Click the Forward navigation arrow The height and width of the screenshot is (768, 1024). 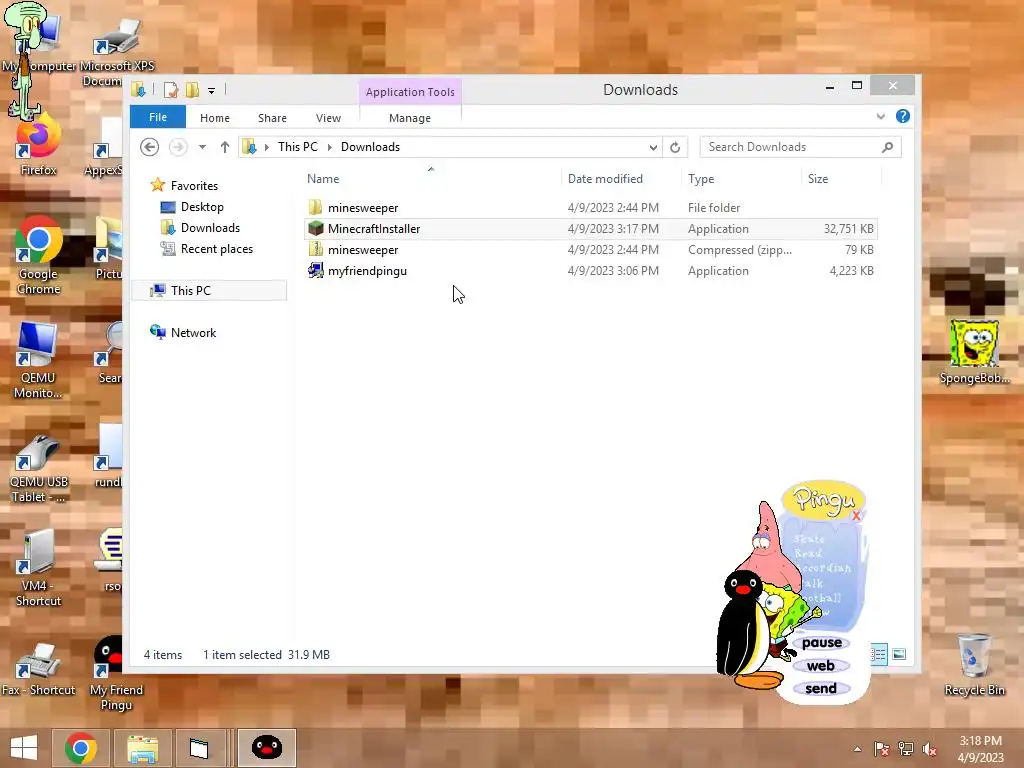(x=178, y=147)
